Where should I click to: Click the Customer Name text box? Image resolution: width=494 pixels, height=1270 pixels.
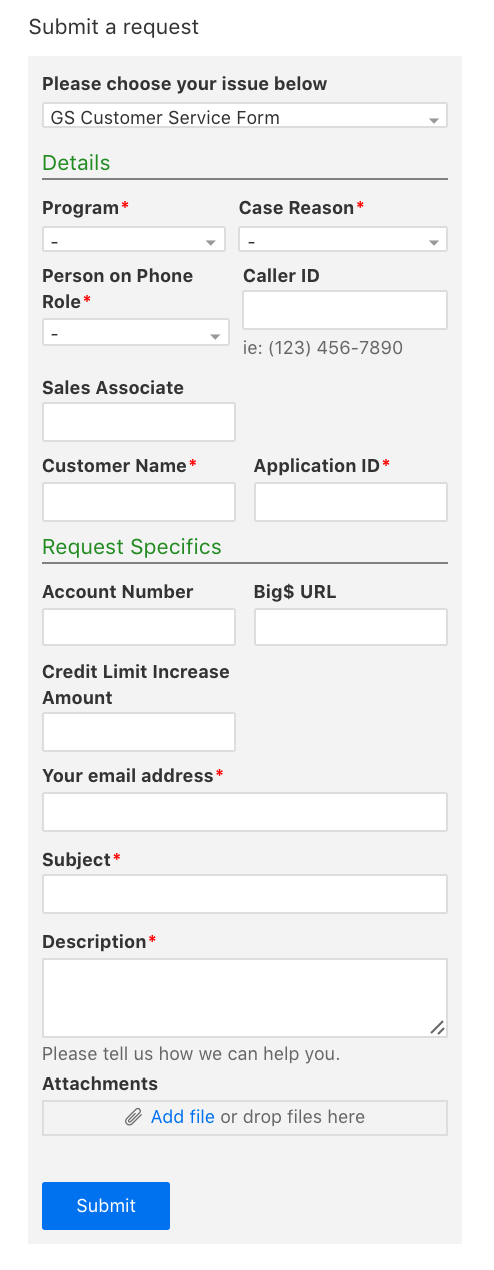139,502
